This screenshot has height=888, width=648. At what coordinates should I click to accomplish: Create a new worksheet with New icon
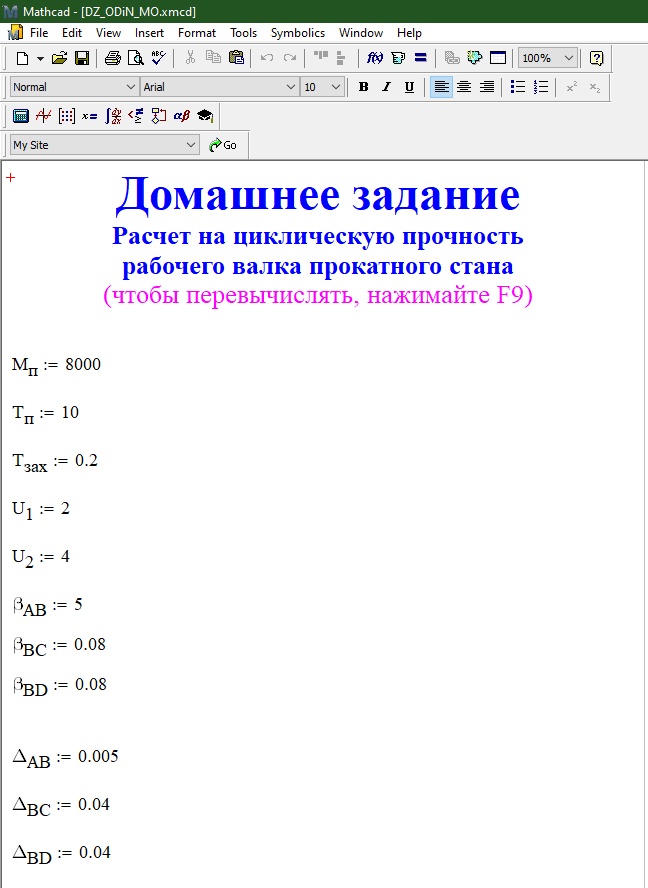pos(22,58)
